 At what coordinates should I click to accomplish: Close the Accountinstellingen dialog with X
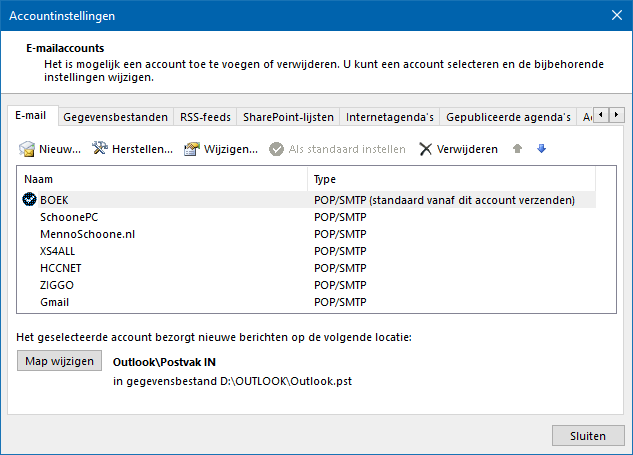pyautogui.click(x=616, y=15)
